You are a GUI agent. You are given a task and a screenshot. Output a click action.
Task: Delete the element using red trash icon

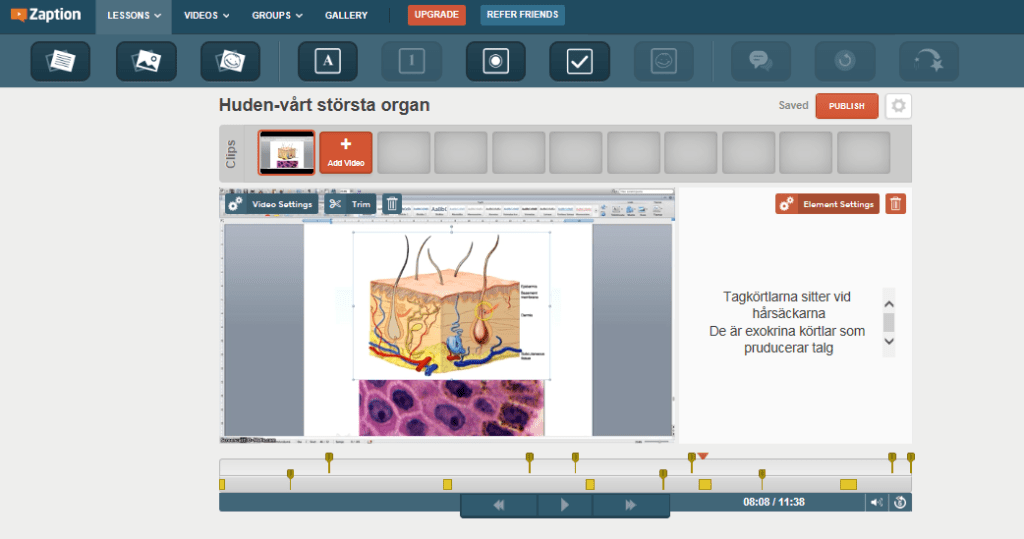pos(896,204)
